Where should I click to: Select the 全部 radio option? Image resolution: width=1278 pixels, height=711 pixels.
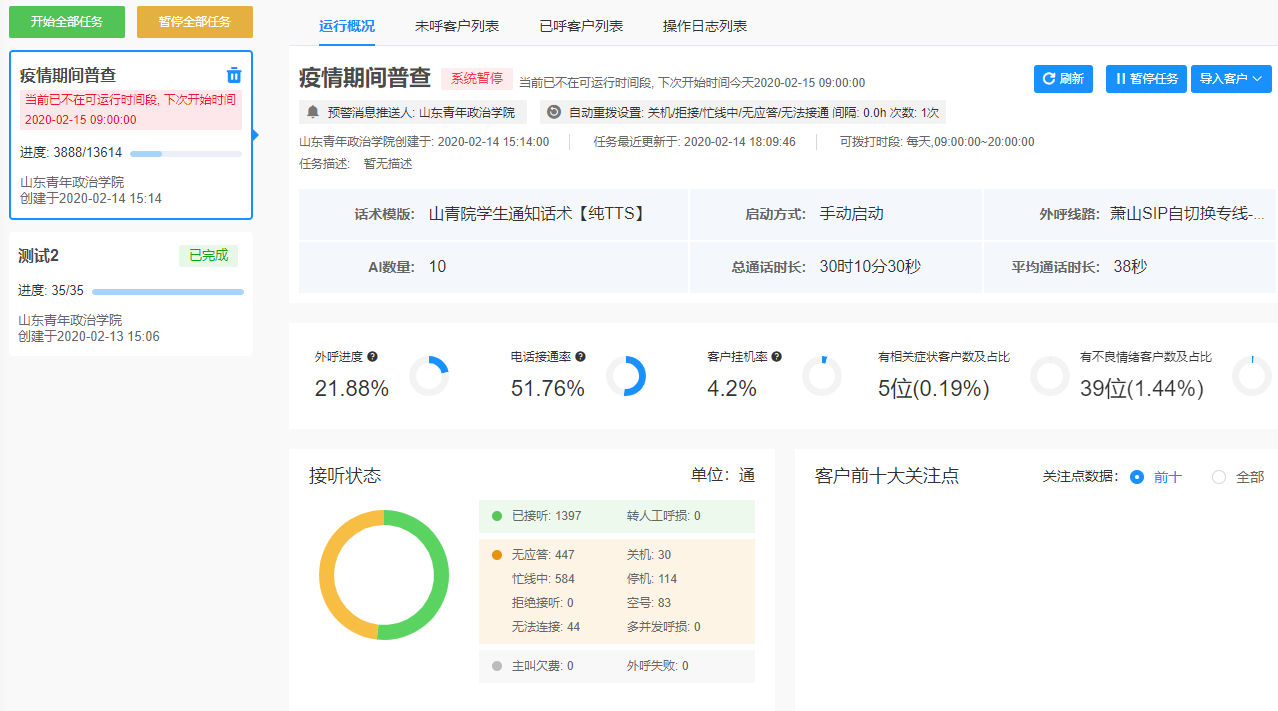click(1219, 477)
